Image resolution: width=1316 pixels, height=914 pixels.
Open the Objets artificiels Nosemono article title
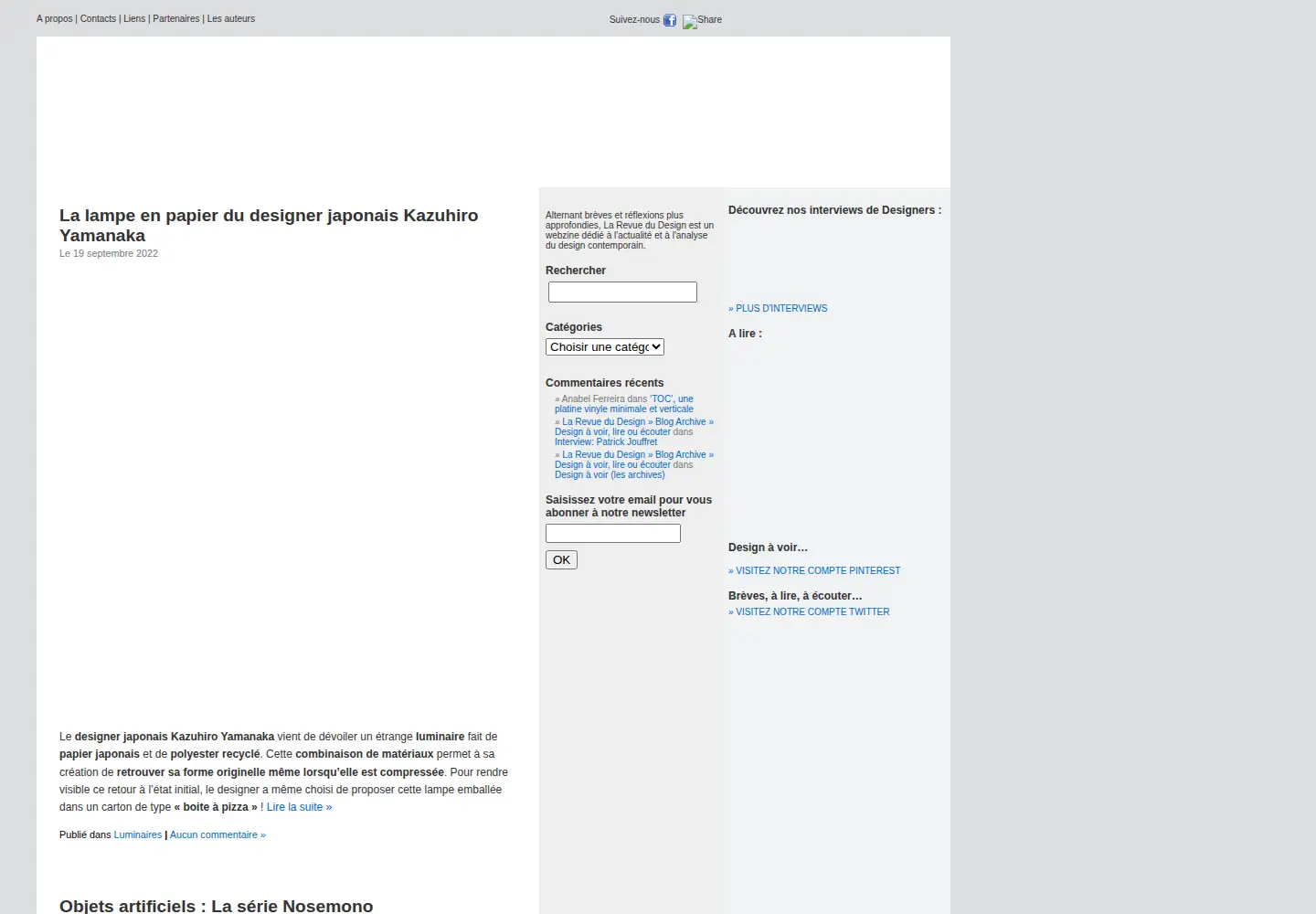(x=217, y=906)
